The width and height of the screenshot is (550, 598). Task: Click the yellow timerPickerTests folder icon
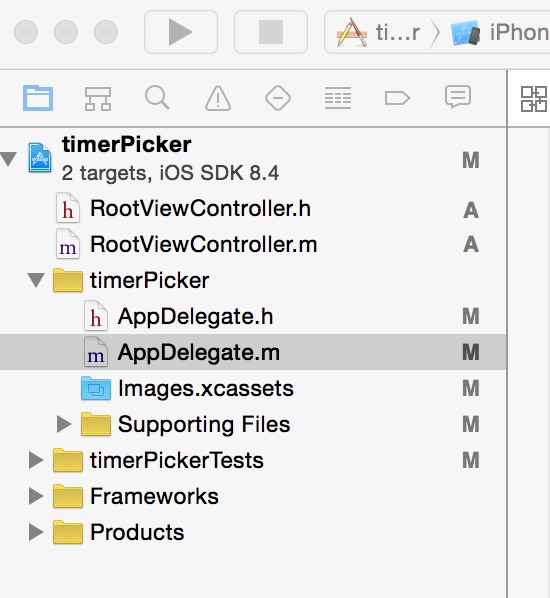68,460
